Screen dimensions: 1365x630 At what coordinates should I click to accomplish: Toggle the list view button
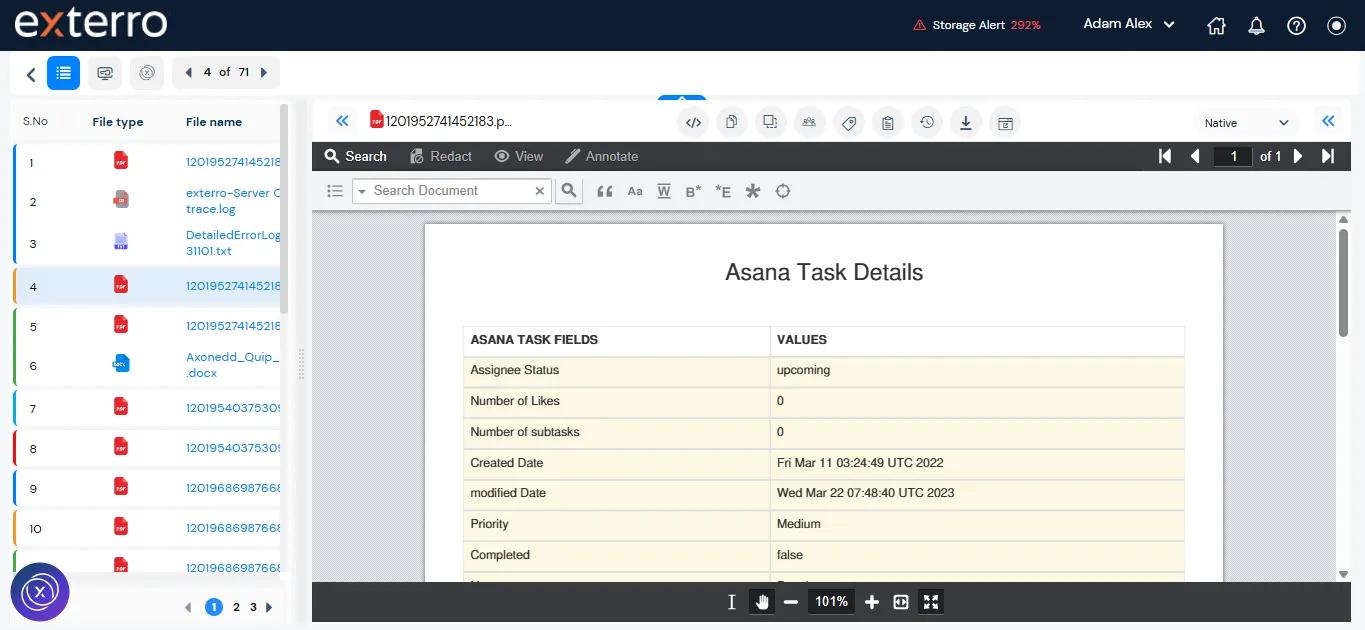coord(63,73)
